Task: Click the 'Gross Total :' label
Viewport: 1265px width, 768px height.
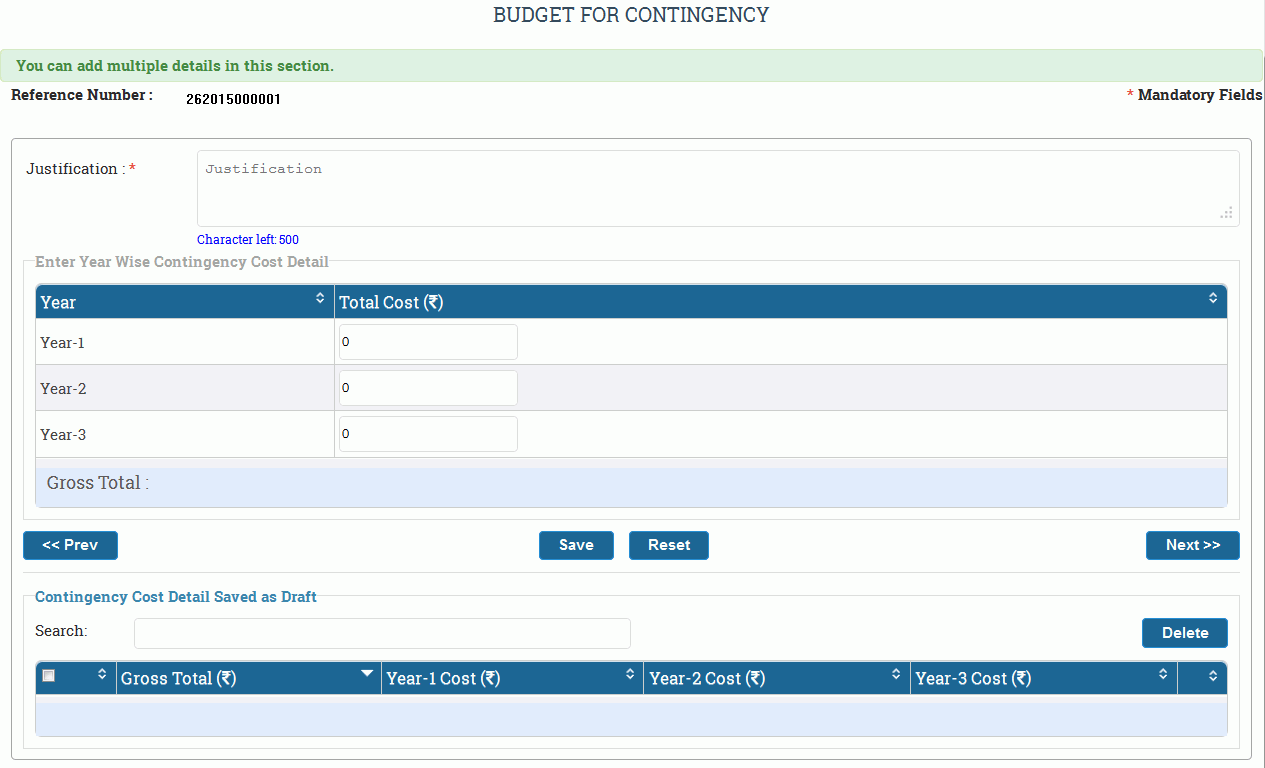Action: pos(98,483)
